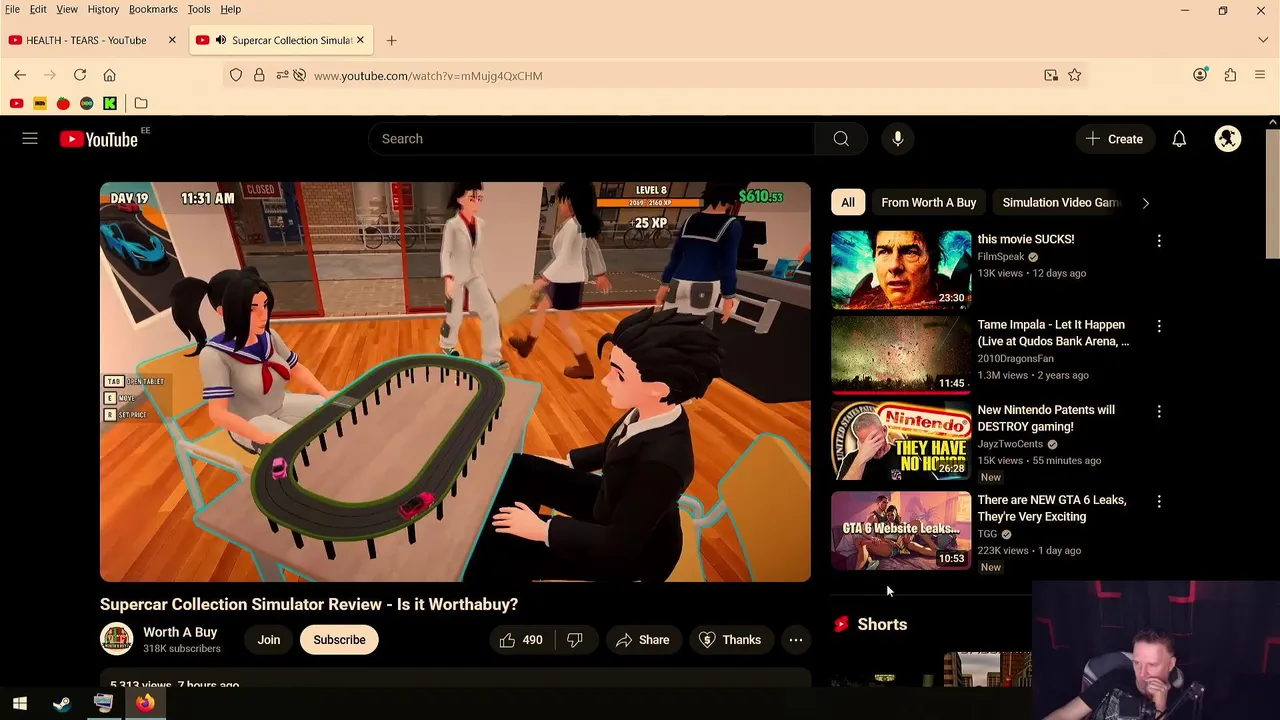Viewport: 1280px width, 720px height.
Task: Click the address bar URL
Action: click(x=428, y=76)
